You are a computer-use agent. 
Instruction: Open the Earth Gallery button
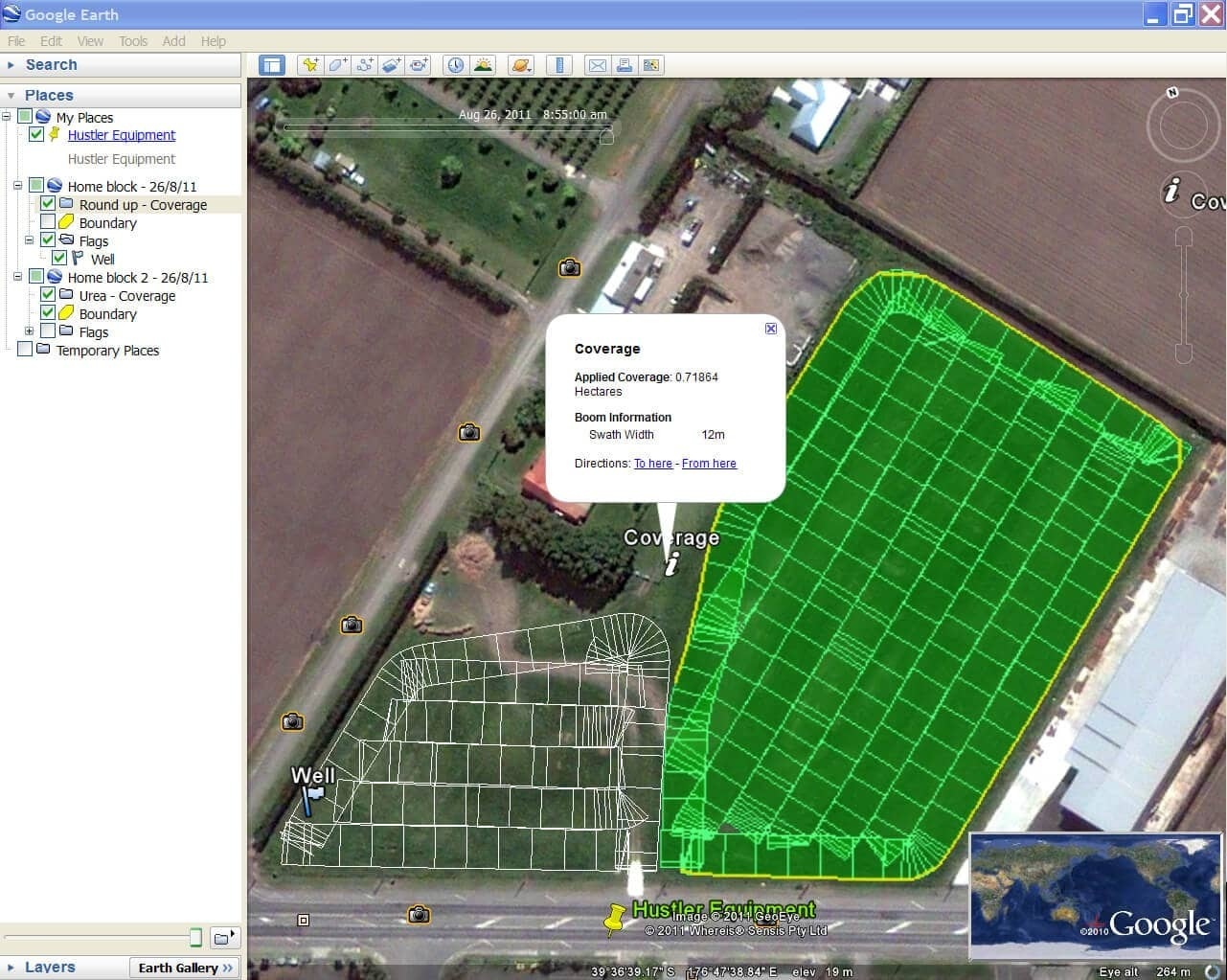tap(185, 968)
